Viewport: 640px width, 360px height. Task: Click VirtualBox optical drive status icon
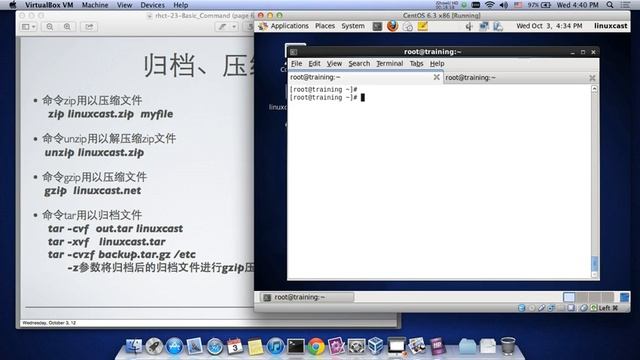coord(532,308)
